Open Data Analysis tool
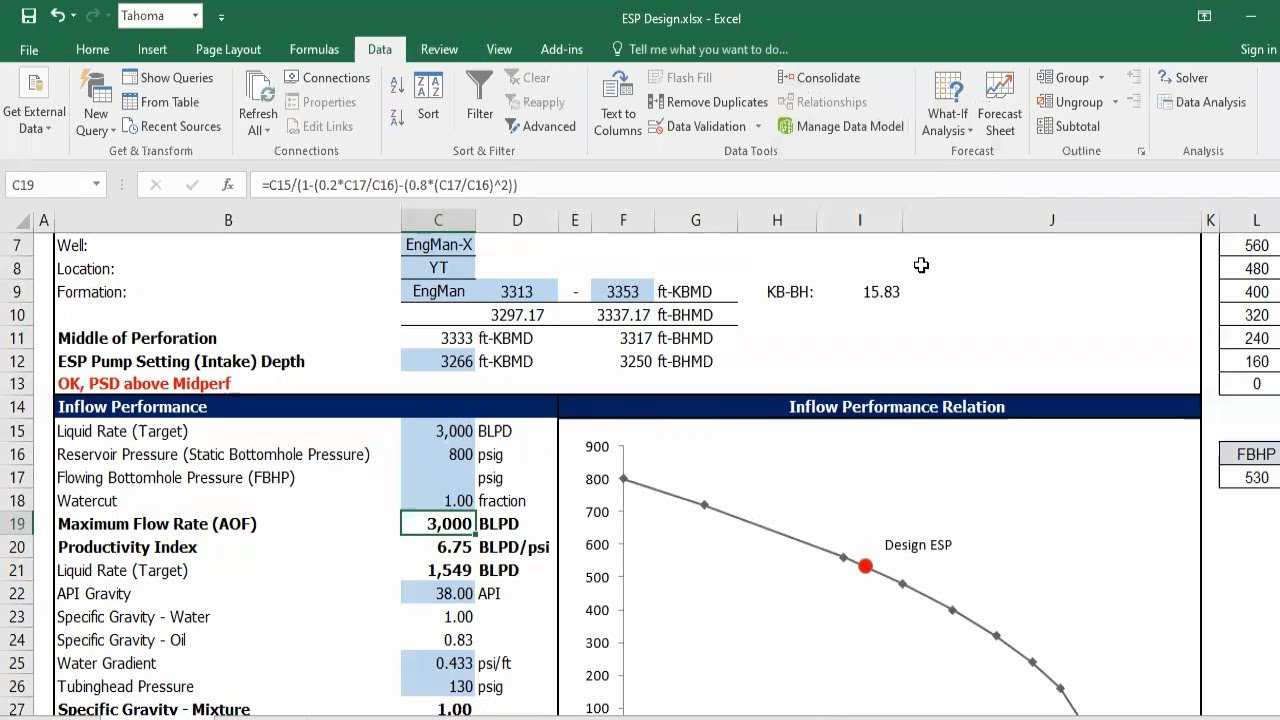Viewport: 1280px width, 720px height. coord(1201,102)
